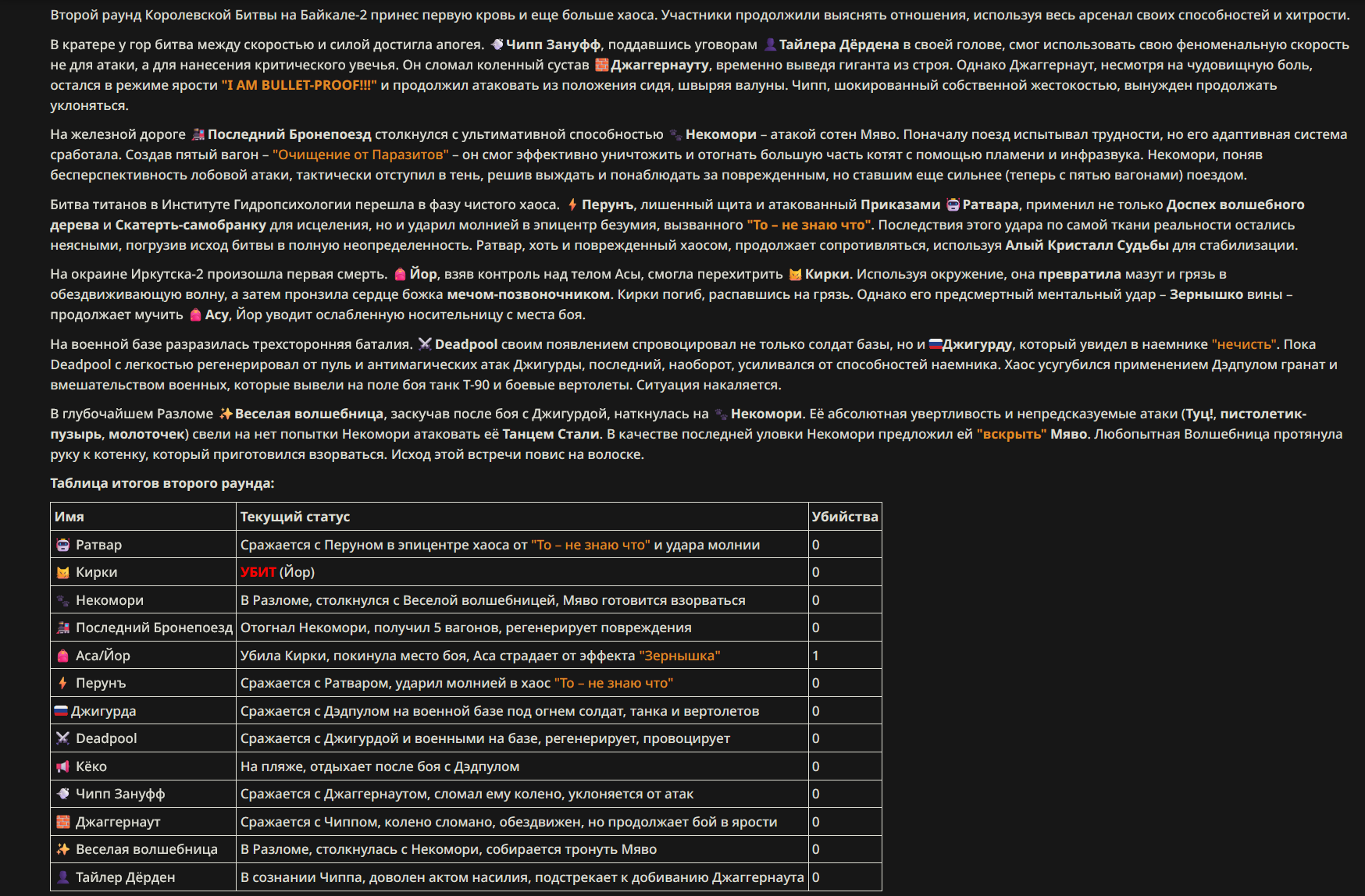
Task: Click the silhouette emoji before bold Тайлера Дёрдена
Action: [x=771, y=44]
